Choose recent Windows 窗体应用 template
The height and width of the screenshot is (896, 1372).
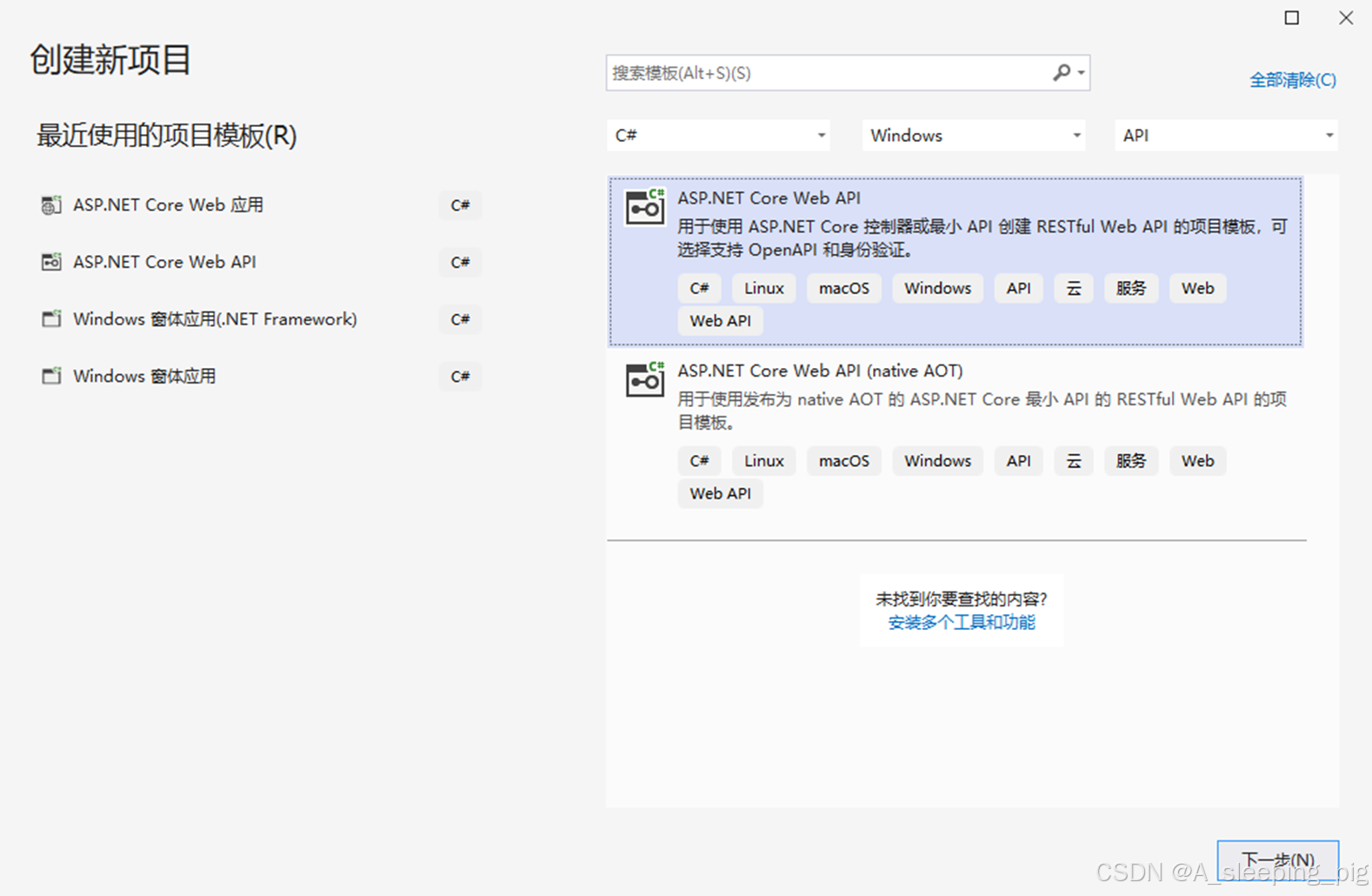(x=261, y=376)
